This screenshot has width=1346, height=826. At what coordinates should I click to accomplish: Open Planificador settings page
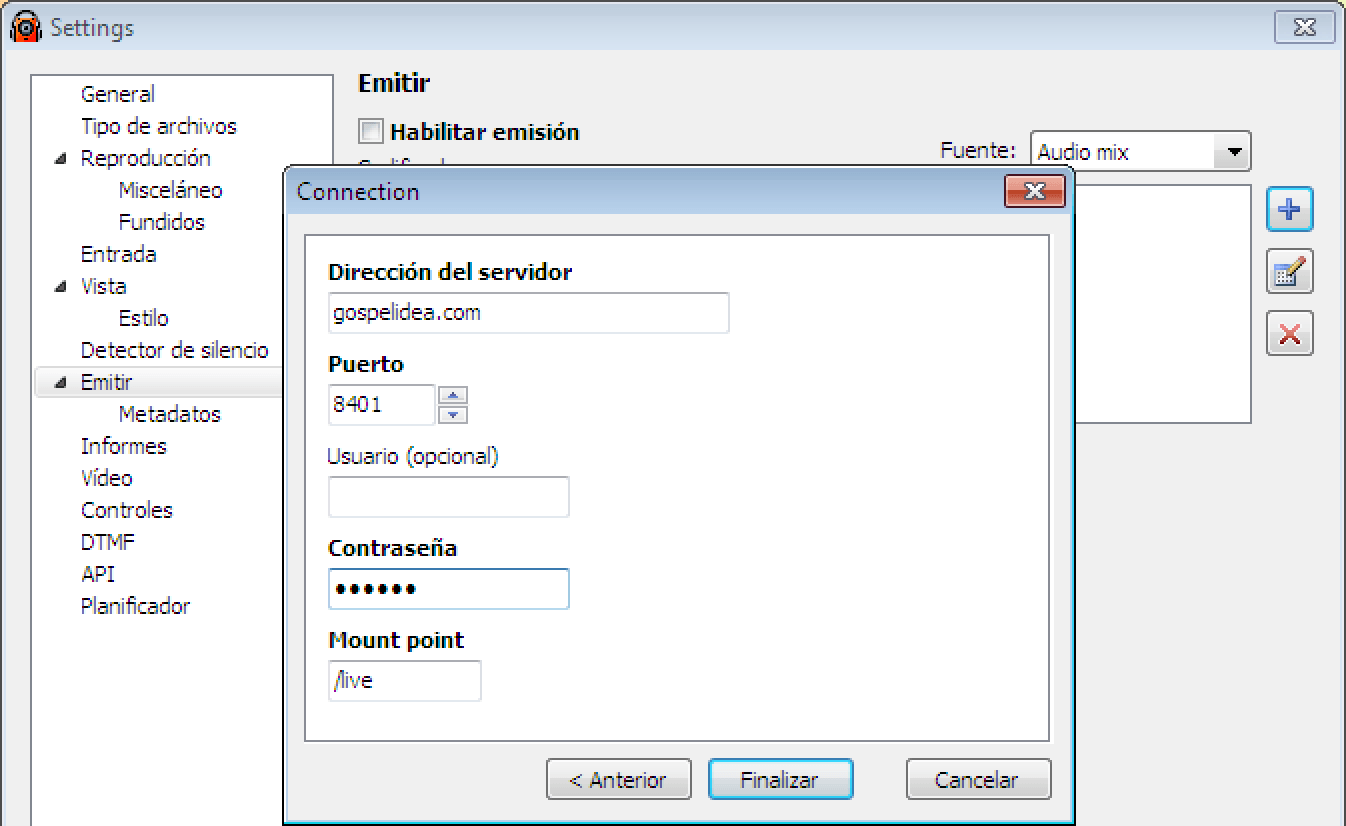click(135, 606)
